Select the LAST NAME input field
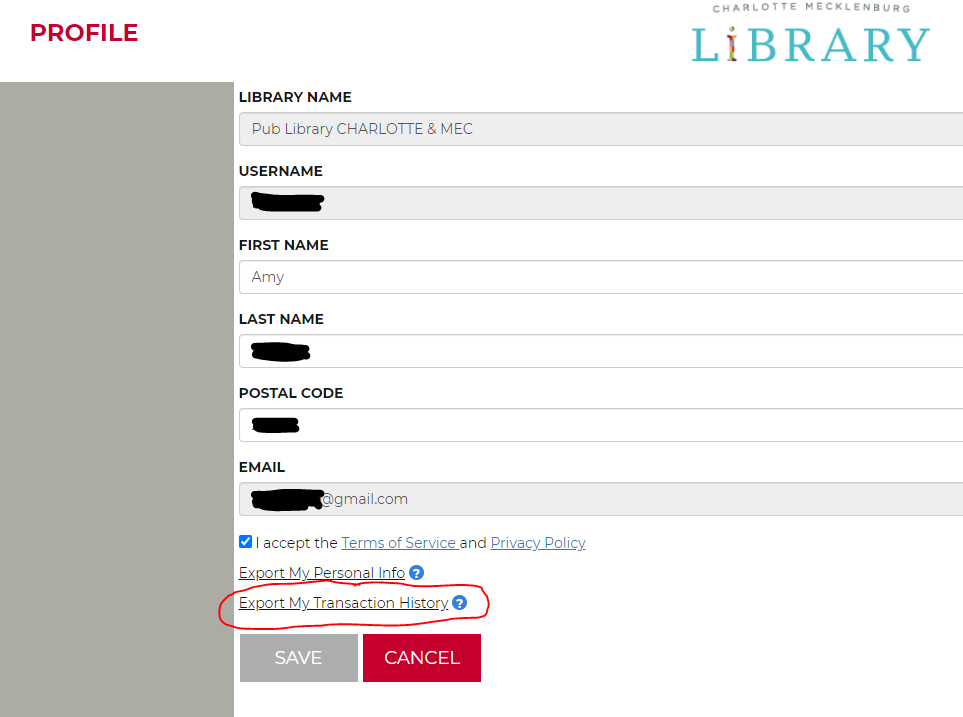This screenshot has height=717, width=963. (600, 351)
